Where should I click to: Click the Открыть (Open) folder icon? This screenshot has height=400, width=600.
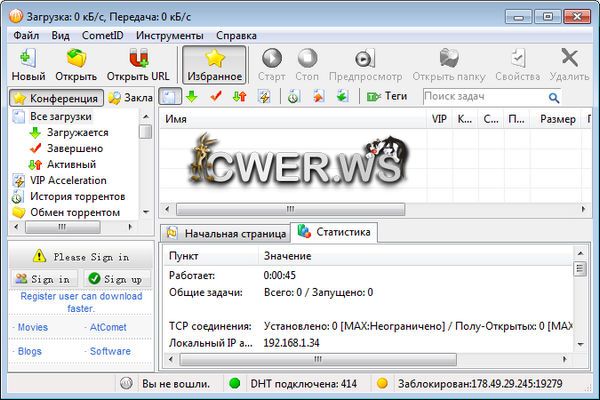[x=76, y=58]
